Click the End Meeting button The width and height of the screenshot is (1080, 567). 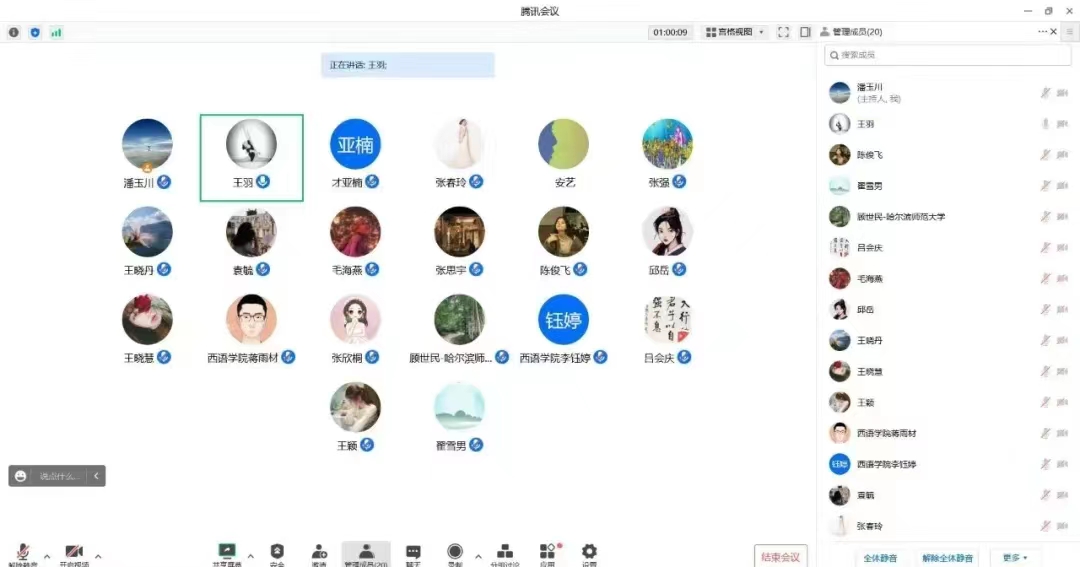tap(780, 557)
